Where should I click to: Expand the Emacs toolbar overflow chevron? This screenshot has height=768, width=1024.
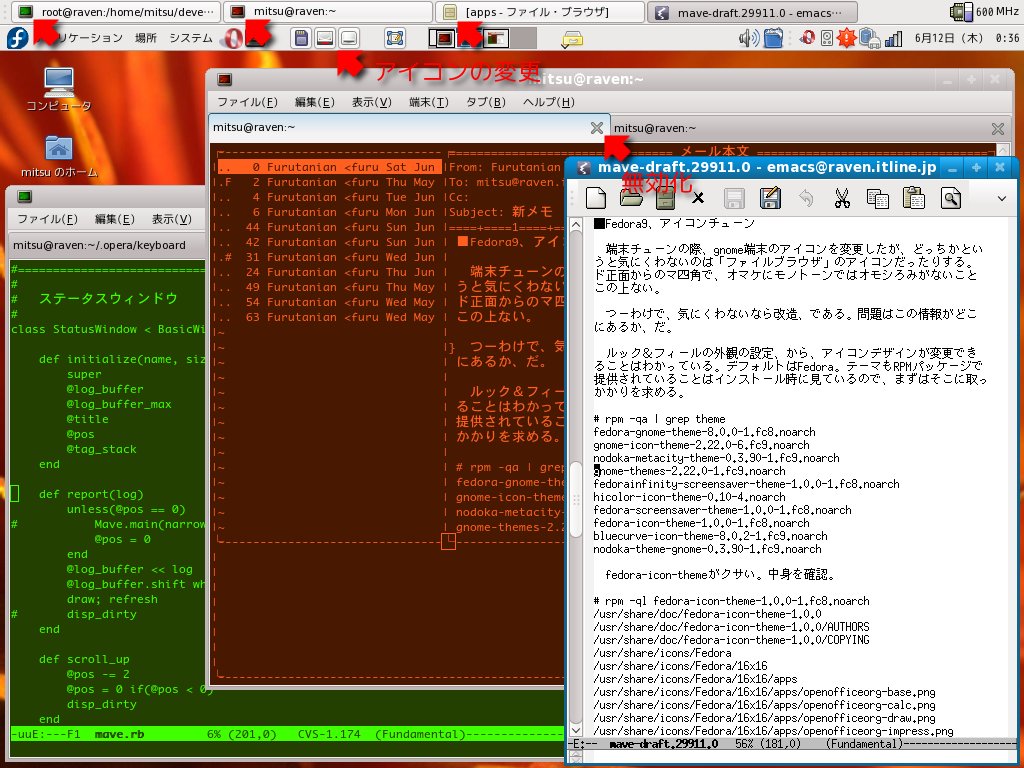[x=1002, y=198]
